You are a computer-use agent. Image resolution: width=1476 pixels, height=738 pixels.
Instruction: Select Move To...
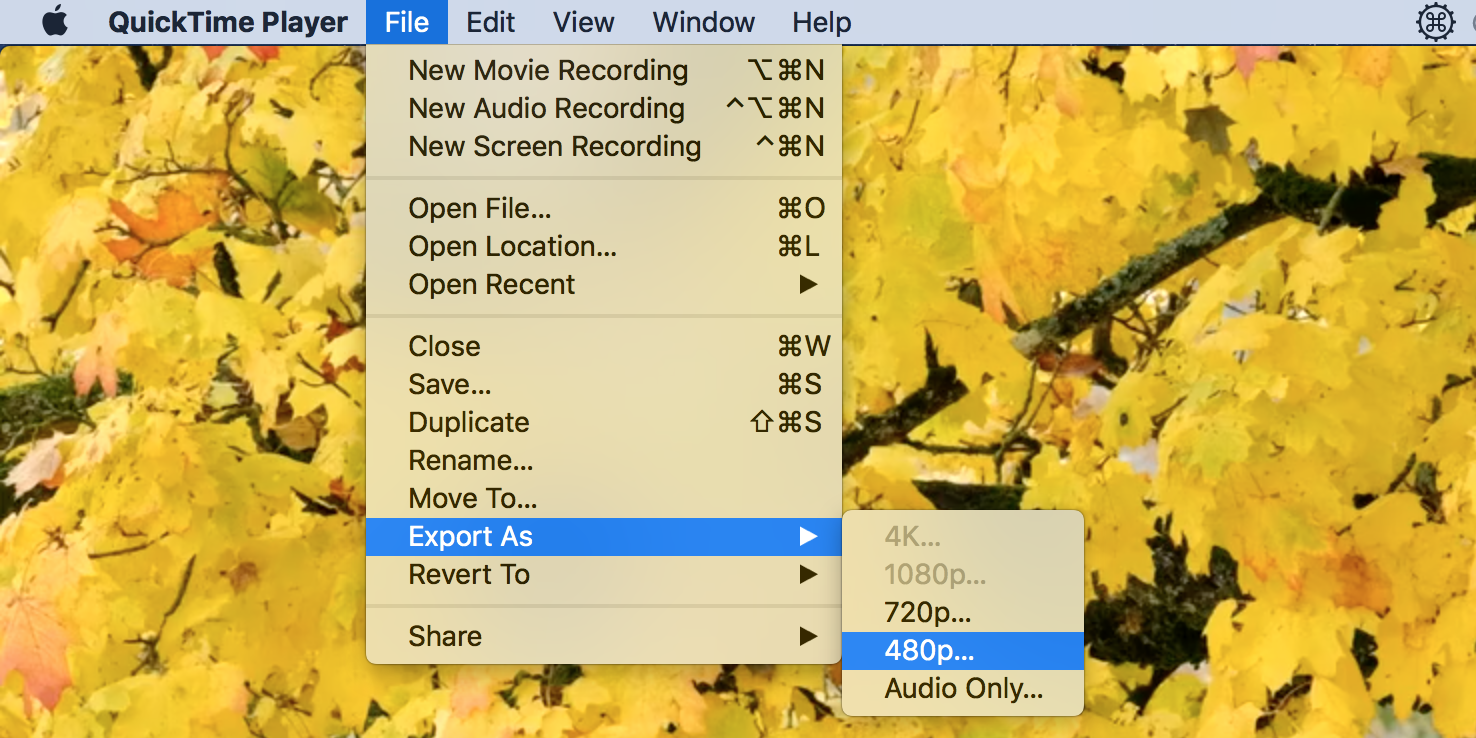(x=472, y=498)
